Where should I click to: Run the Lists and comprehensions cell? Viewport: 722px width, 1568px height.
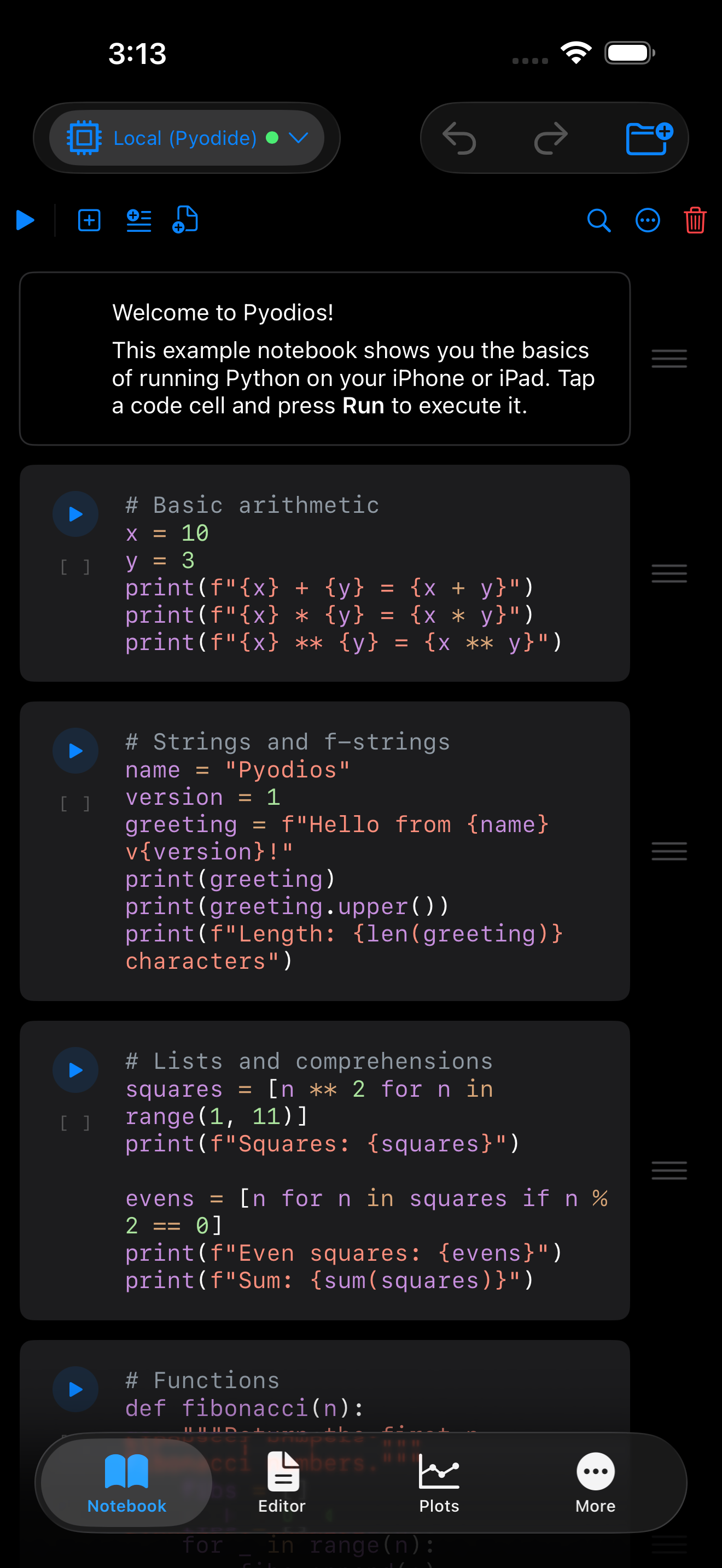[x=75, y=1070]
